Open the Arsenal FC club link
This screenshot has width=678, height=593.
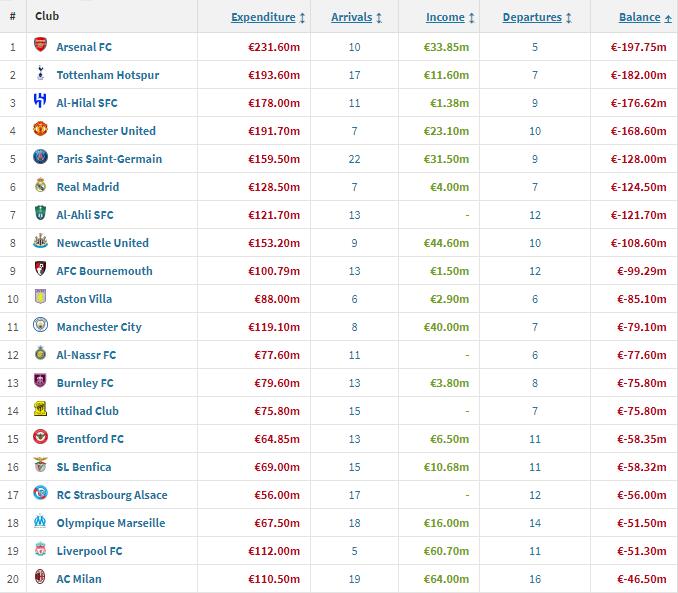click(84, 47)
